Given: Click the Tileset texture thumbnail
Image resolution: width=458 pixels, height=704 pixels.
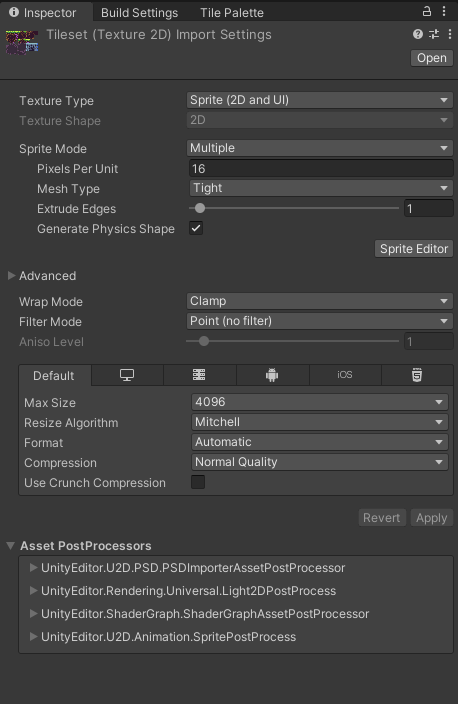Looking at the screenshot, I should tap(22, 42).
